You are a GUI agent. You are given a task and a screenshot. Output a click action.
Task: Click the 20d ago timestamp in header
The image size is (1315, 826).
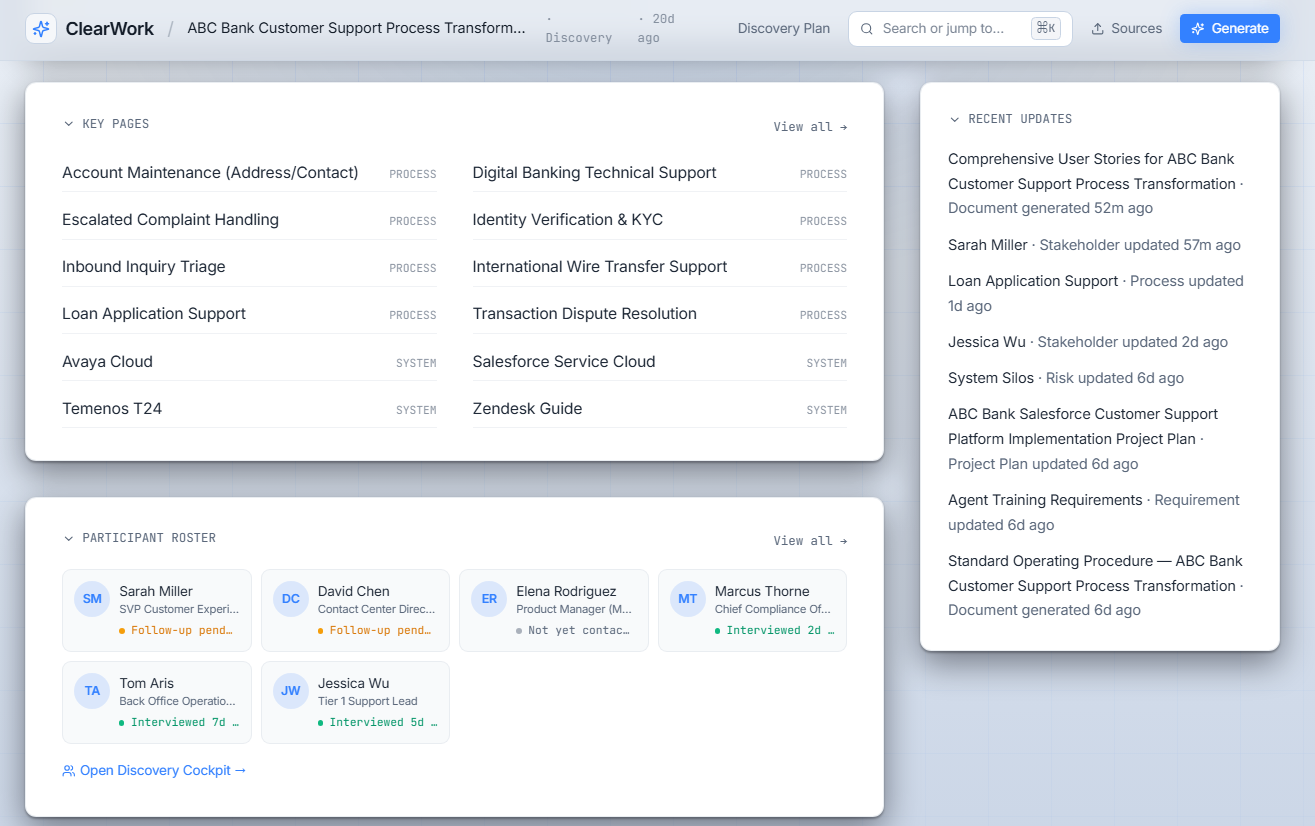click(x=656, y=28)
